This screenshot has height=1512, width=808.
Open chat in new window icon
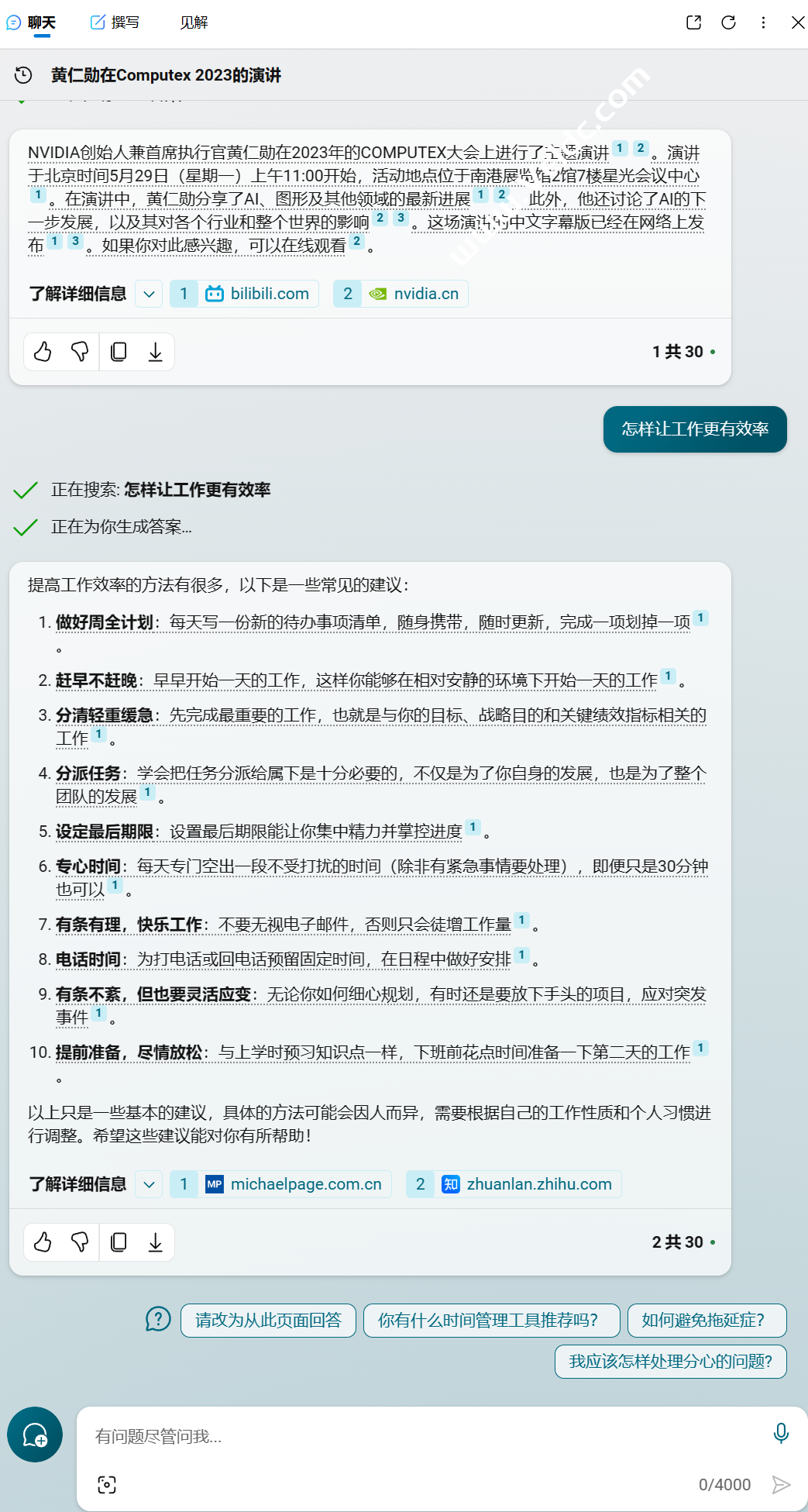(694, 22)
